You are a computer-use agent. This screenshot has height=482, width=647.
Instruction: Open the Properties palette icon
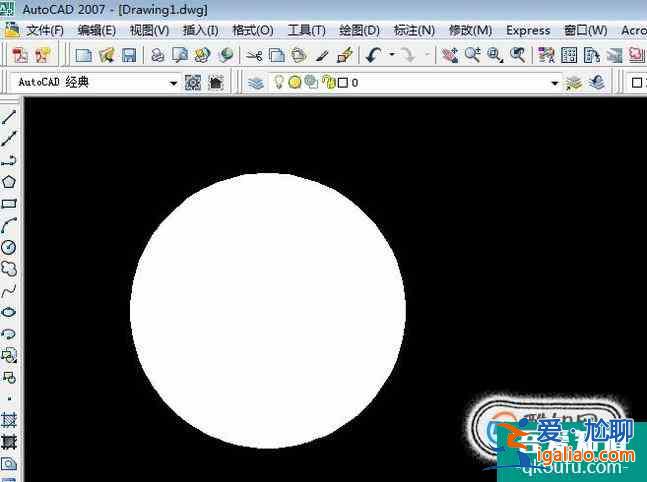pos(546,55)
